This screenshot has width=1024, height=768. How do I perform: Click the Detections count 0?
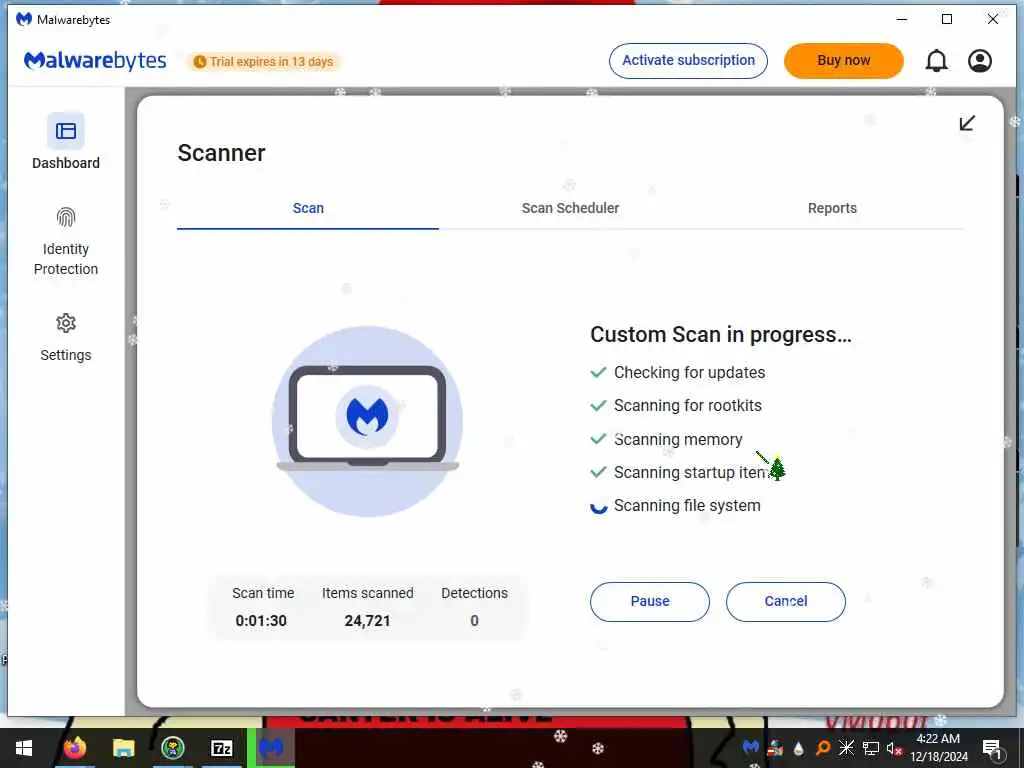474,621
